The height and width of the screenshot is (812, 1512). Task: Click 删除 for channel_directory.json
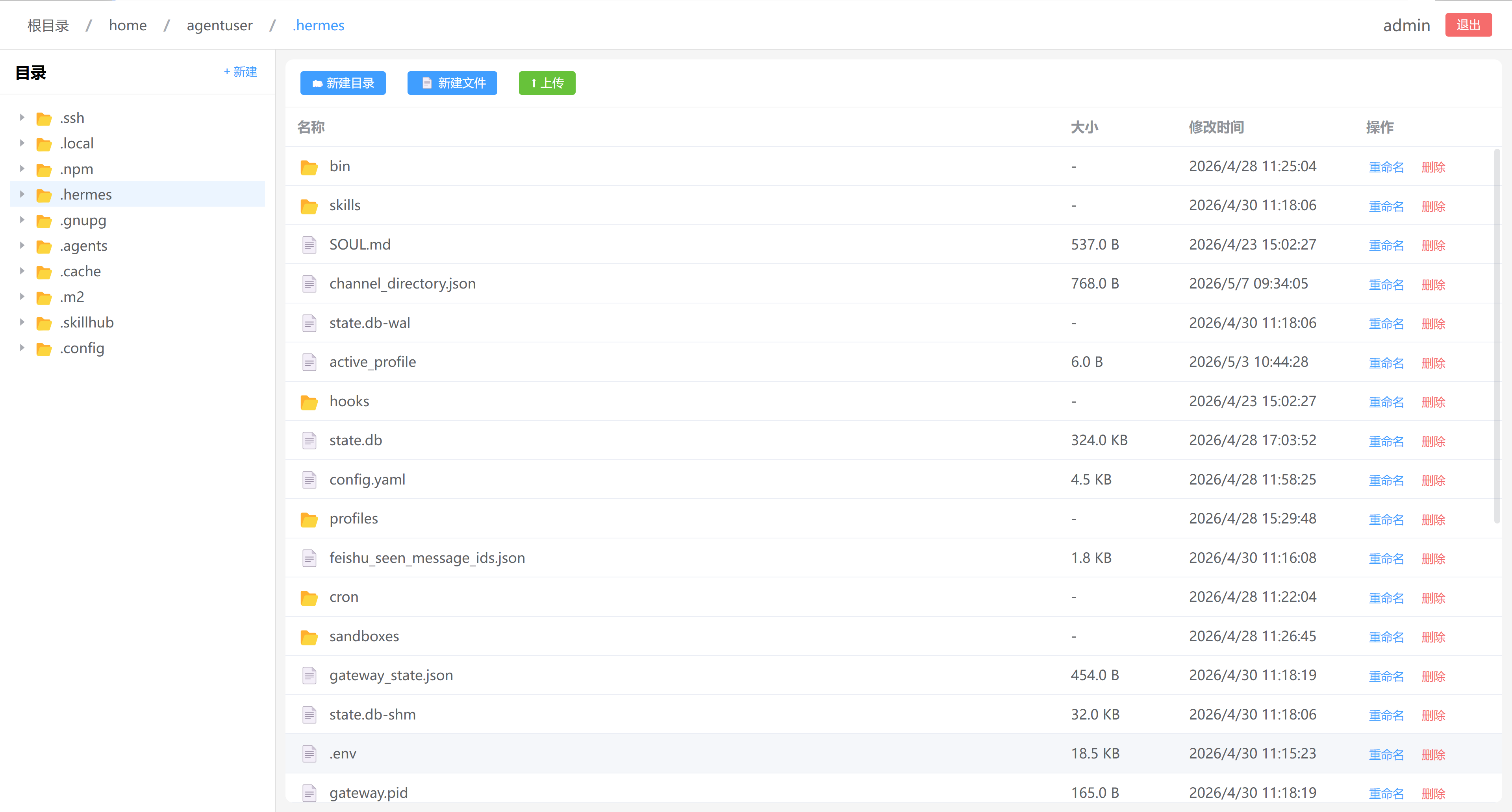[1433, 285]
